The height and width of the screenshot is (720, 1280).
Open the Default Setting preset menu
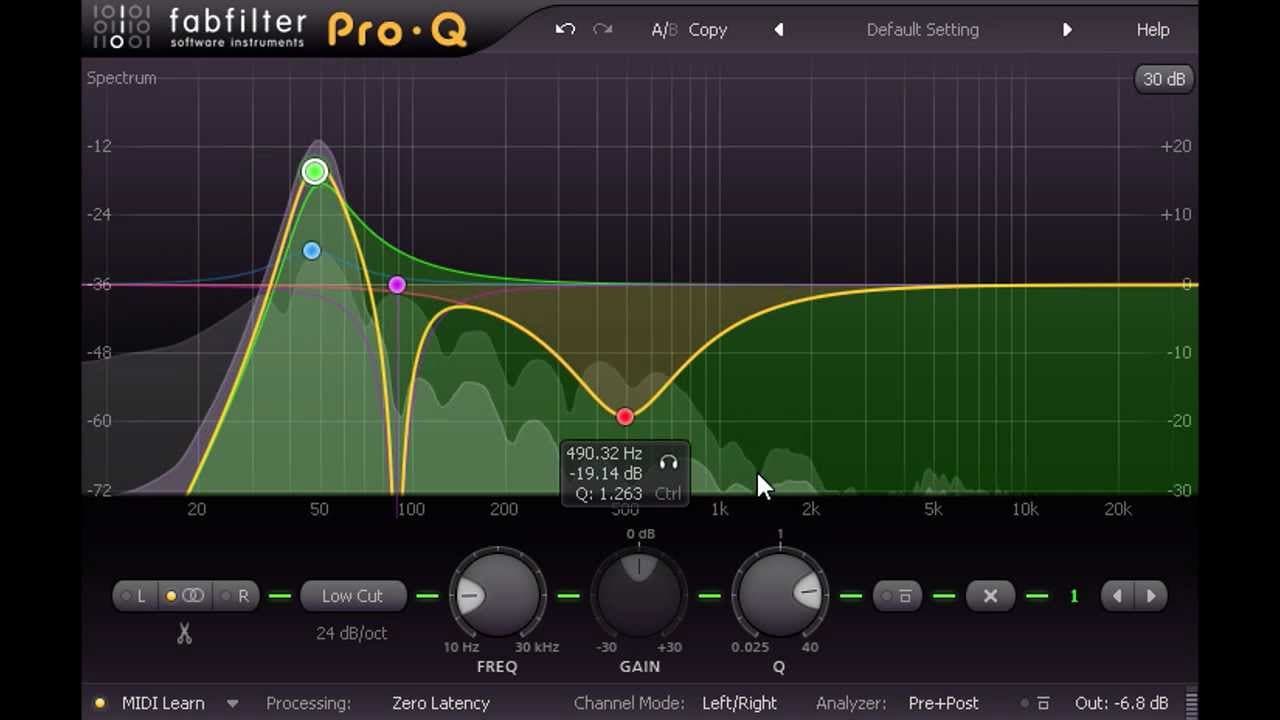coord(922,30)
